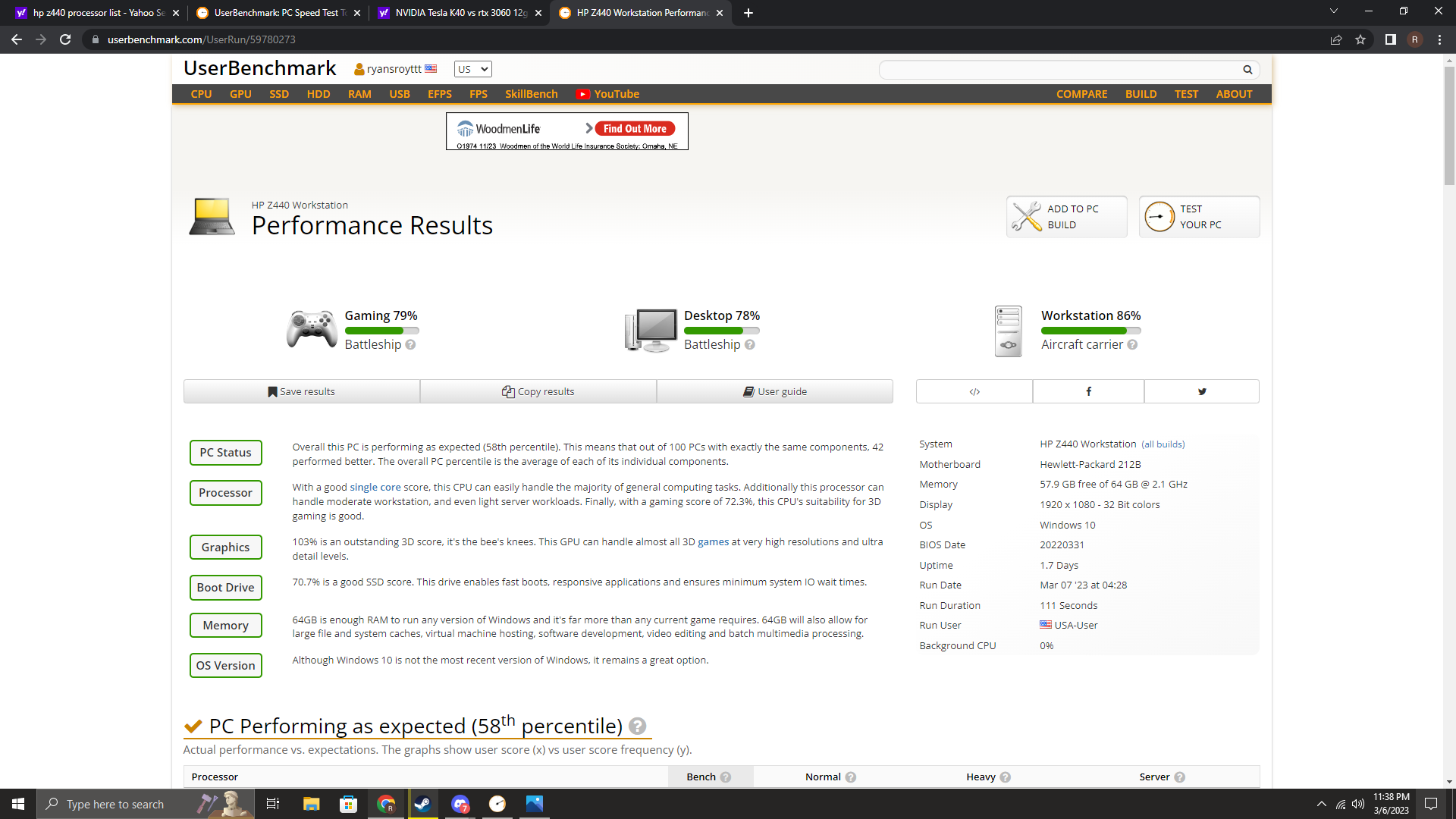The image size is (1456, 819).
Task: Open File Explorer from the taskbar
Action: tap(311, 804)
